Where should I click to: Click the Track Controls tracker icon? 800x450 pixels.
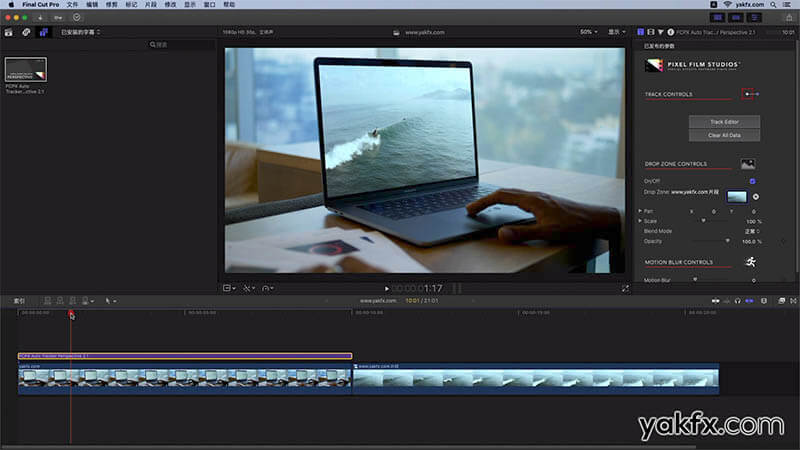coord(750,94)
